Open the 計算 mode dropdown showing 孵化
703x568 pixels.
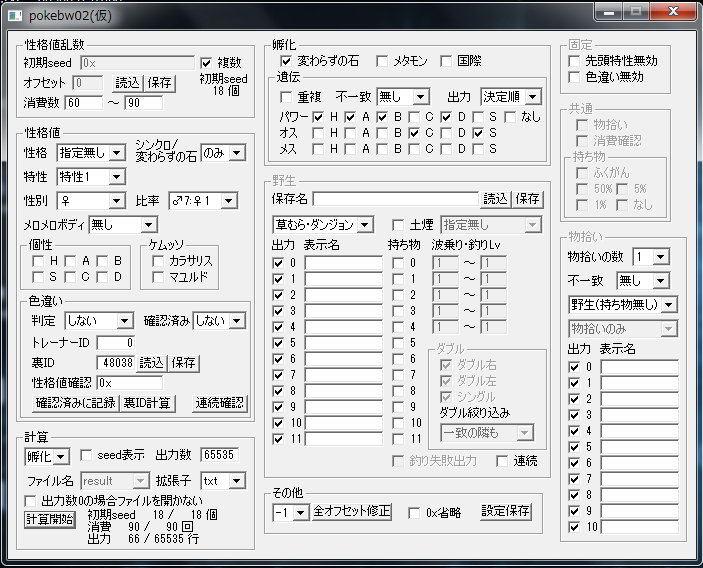pyautogui.click(x=47, y=457)
